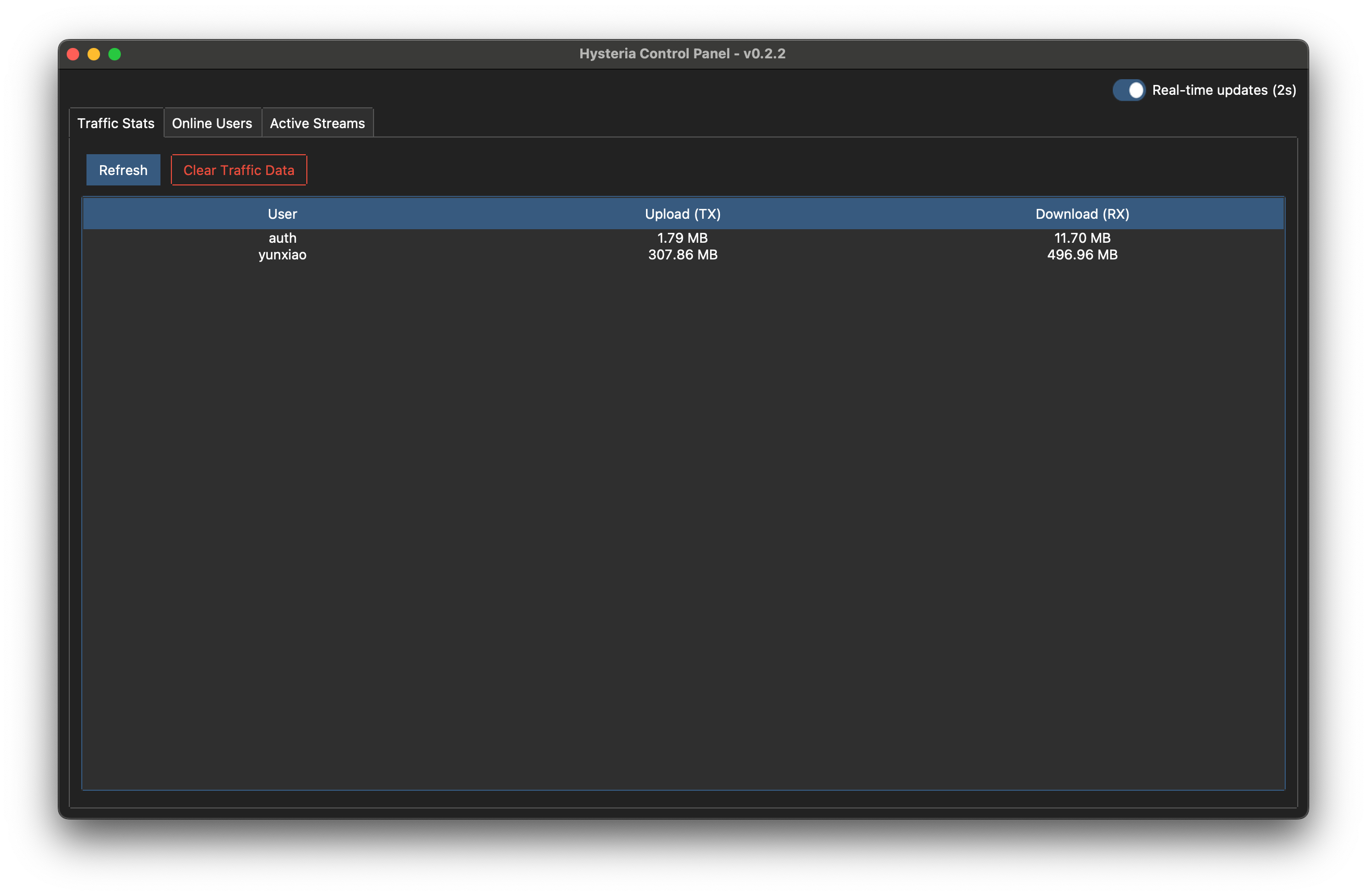Click auth's download value of 11.70 MB
This screenshot has height=896, width=1367.
coord(1082,237)
